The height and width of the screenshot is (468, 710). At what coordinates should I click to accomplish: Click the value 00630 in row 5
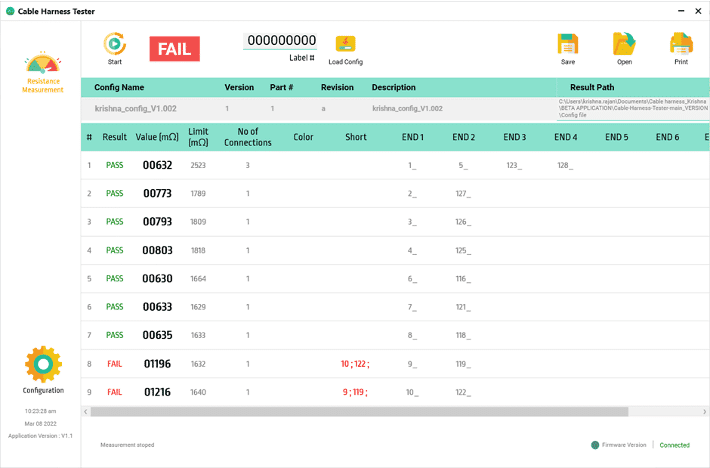pyautogui.click(x=158, y=278)
